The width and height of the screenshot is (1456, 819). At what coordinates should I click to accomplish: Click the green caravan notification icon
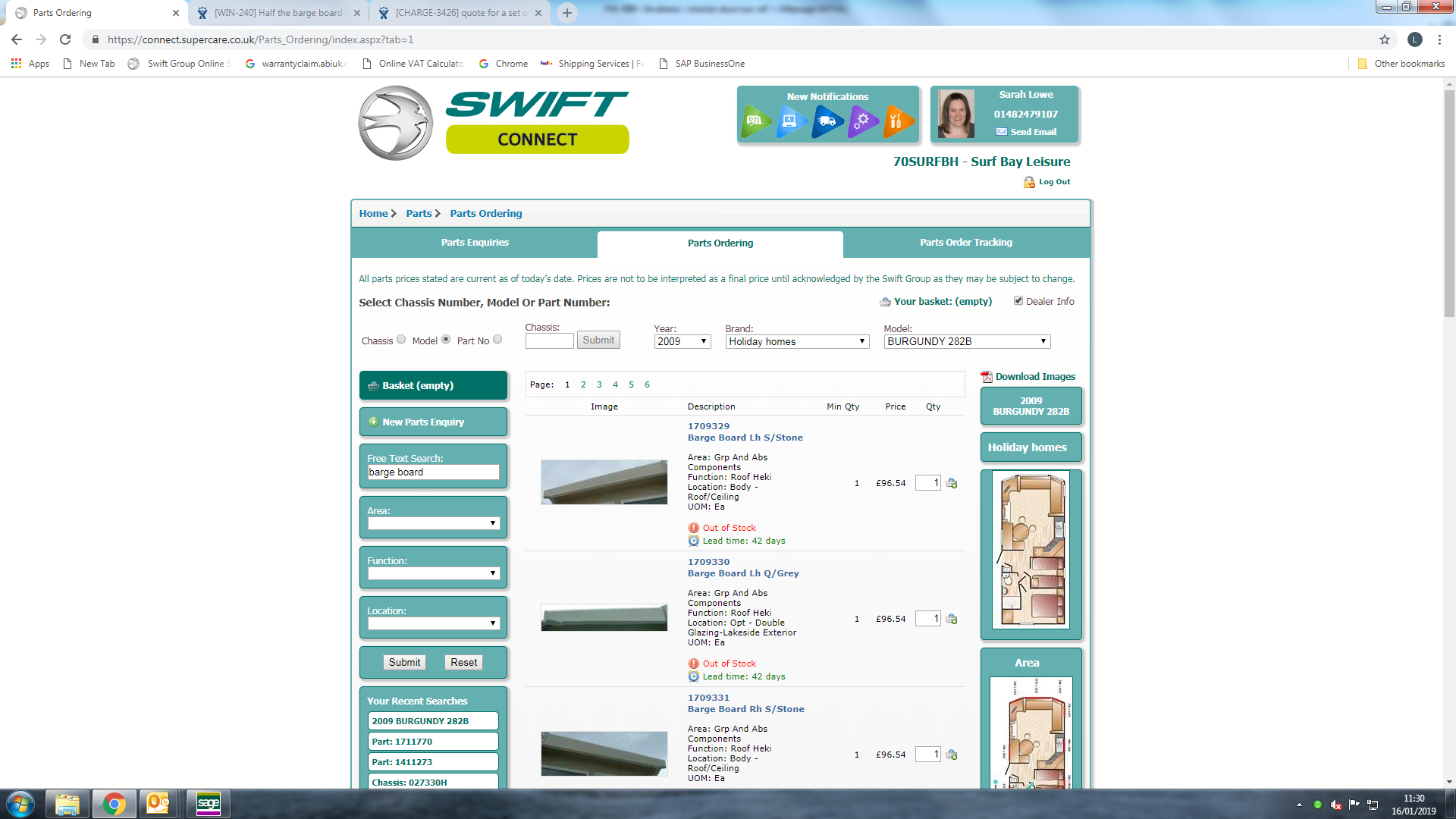click(x=755, y=121)
